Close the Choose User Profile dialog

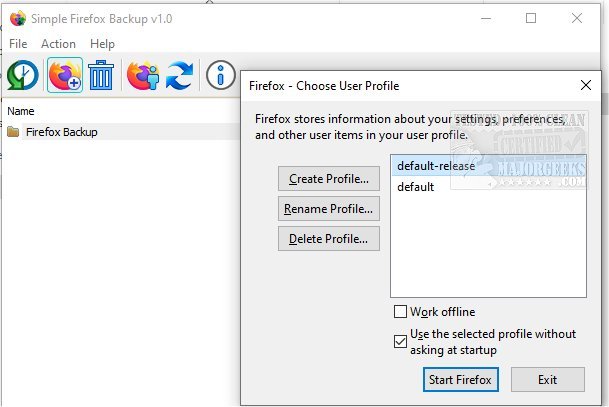(x=586, y=85)
